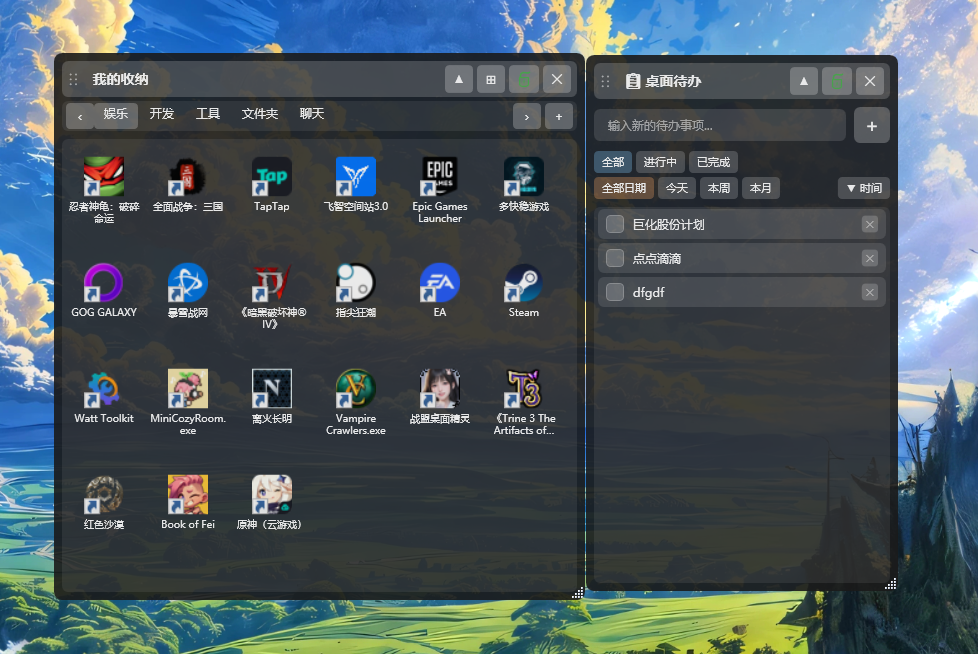
Task: Click the resize grip of 我的收纳 panel
Action: 578,593
